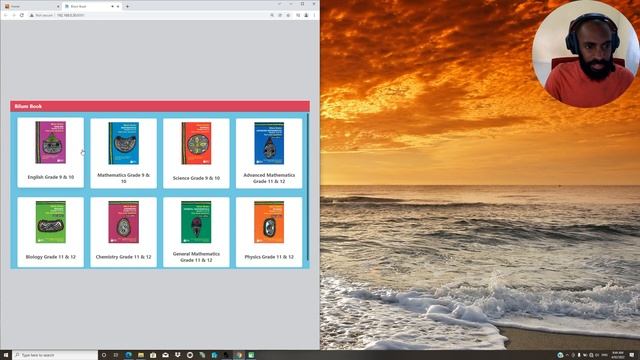Go back in the browser
The height and width of the screenshot is (360, 640).
coord(6,15)
